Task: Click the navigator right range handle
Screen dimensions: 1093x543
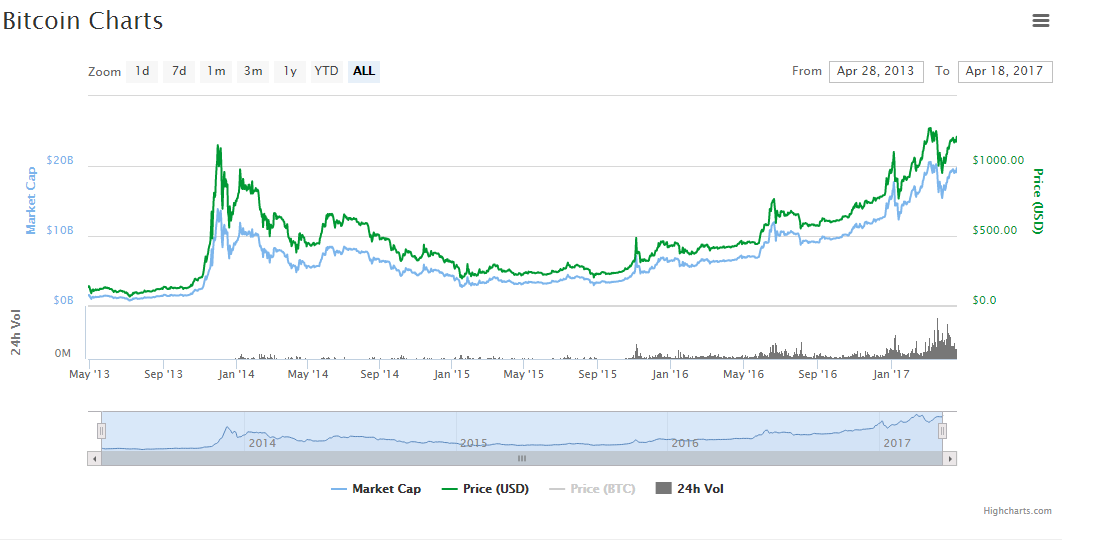Action: pos(942,431)
